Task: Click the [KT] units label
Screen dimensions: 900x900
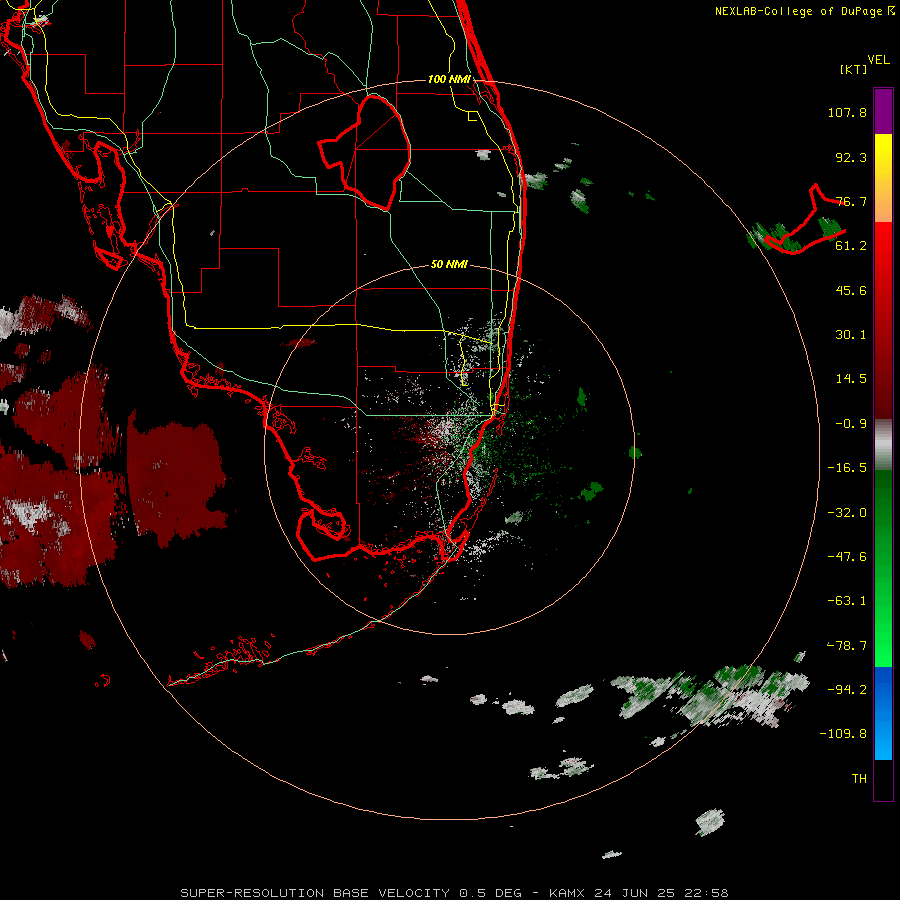Action: [x=854, y=69]
